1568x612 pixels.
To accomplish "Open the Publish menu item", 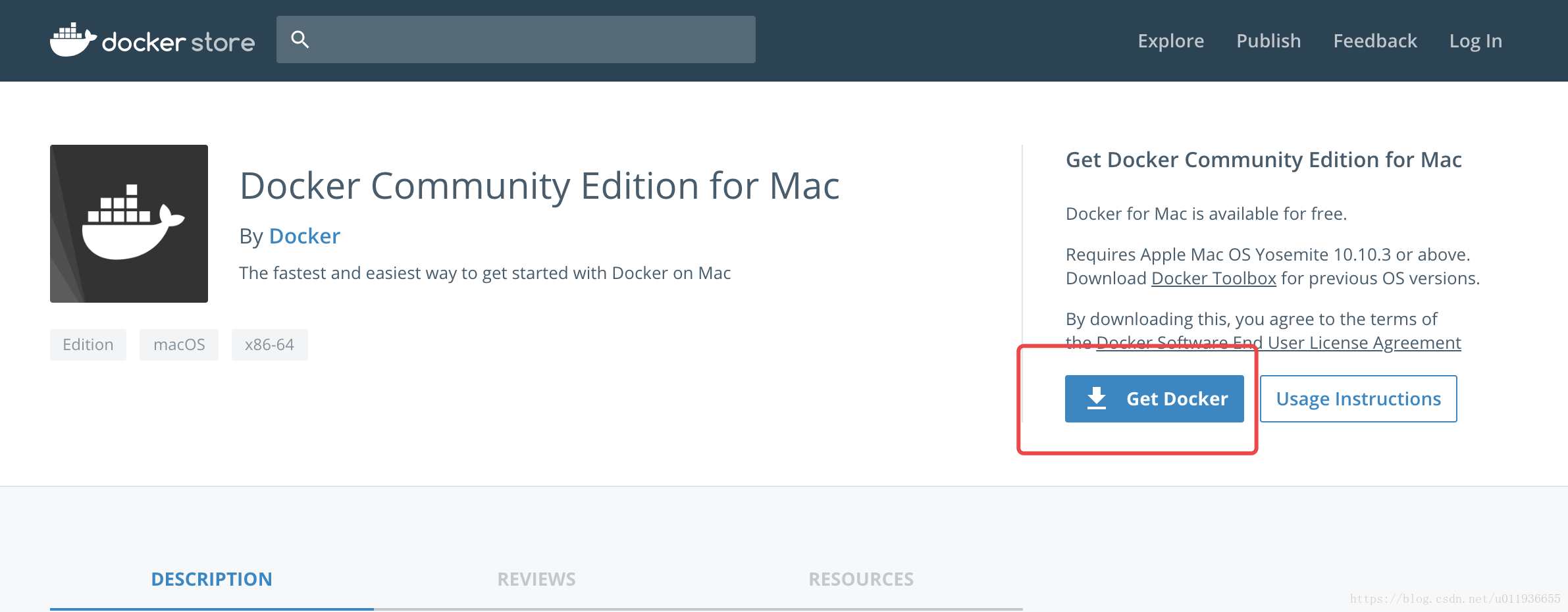I will (x=1268, y=41).
